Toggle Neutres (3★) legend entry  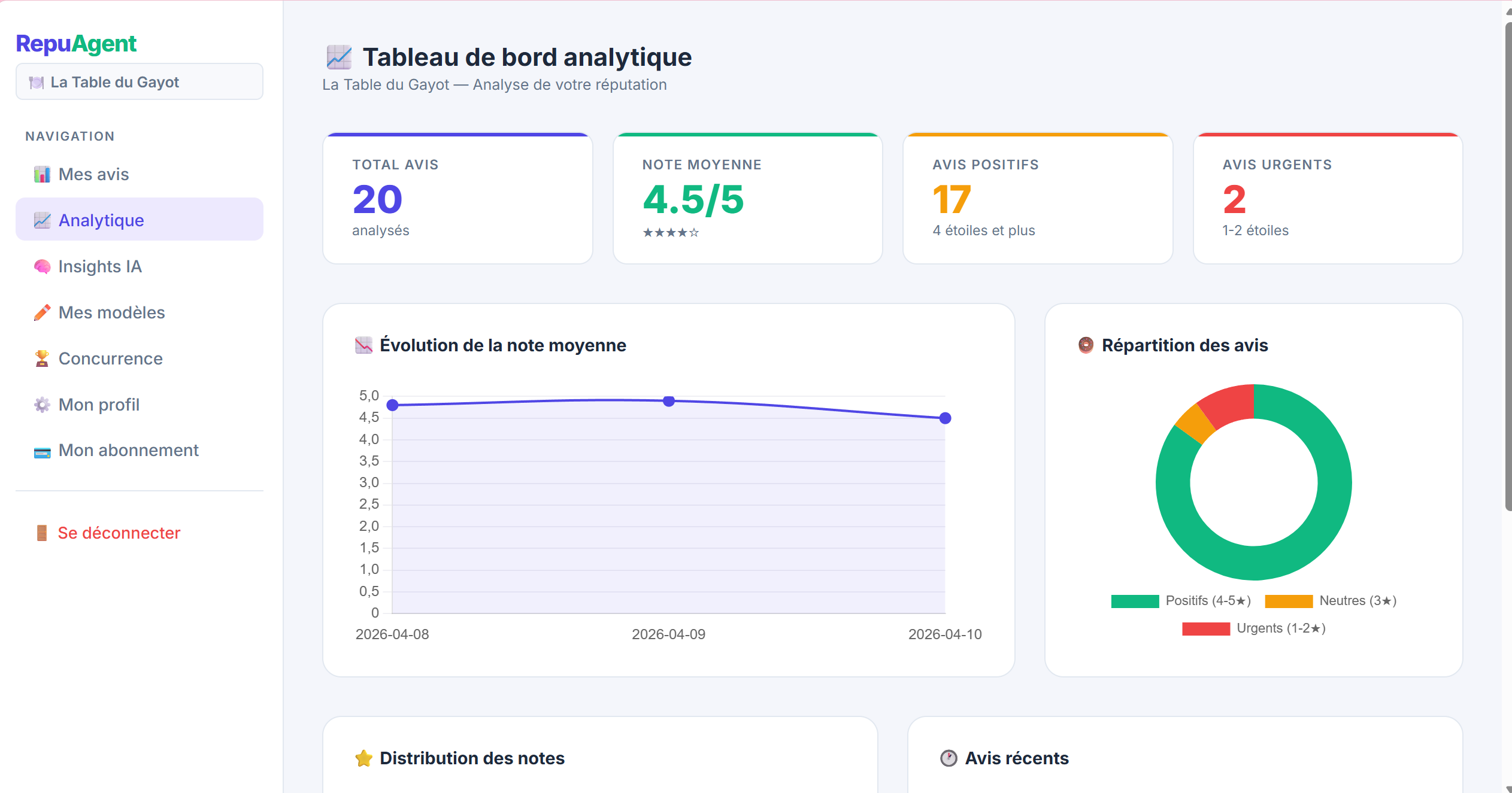coord(1331,601)
